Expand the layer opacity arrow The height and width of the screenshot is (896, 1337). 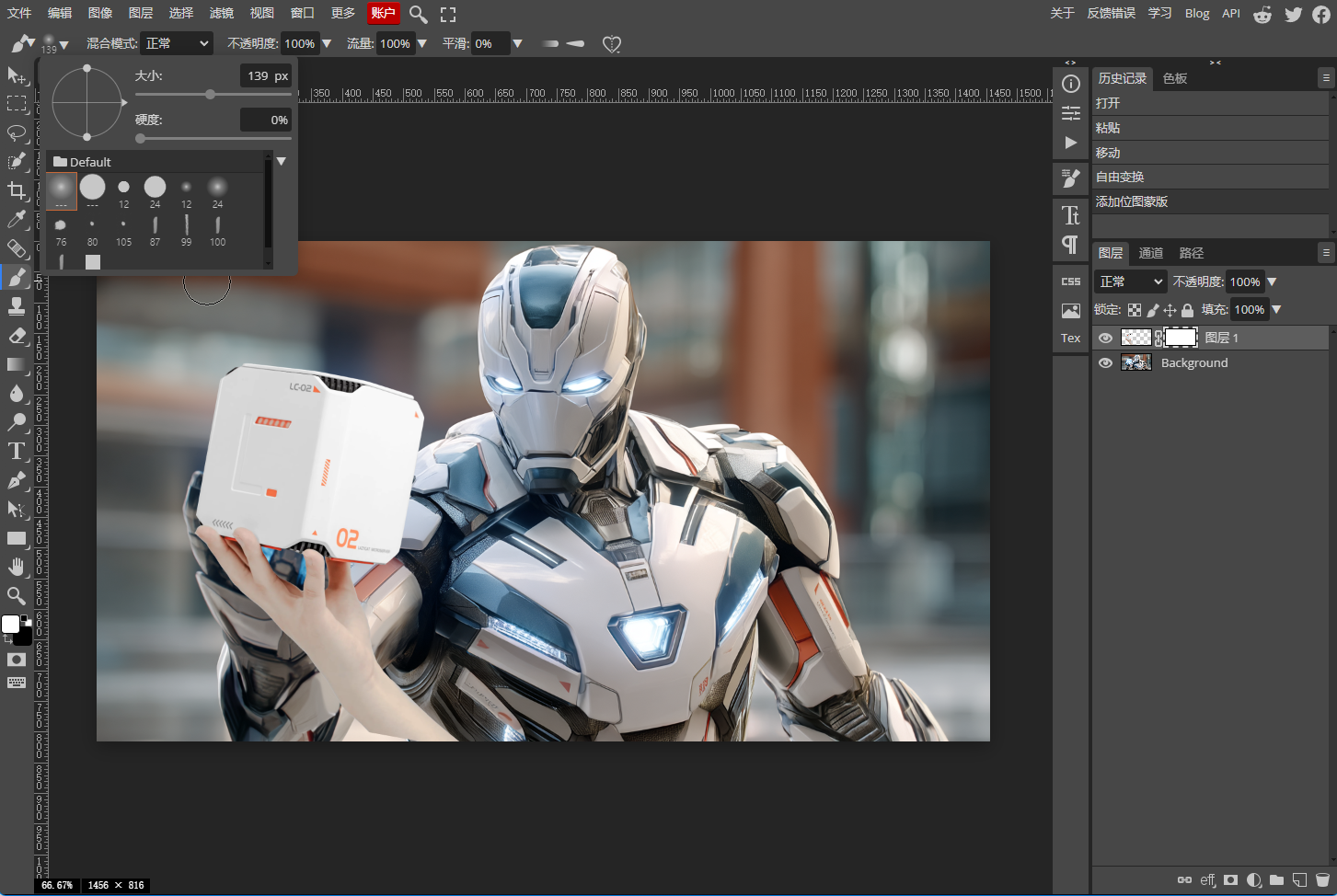tap(1272, 282)
